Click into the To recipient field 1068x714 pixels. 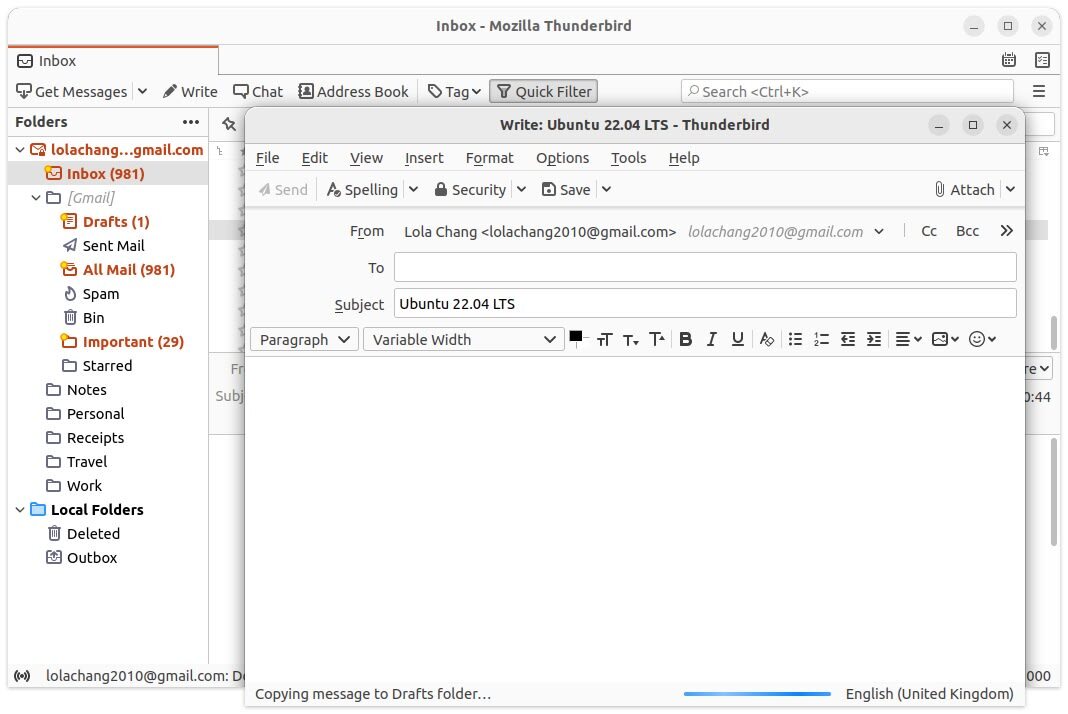[705, 267]
